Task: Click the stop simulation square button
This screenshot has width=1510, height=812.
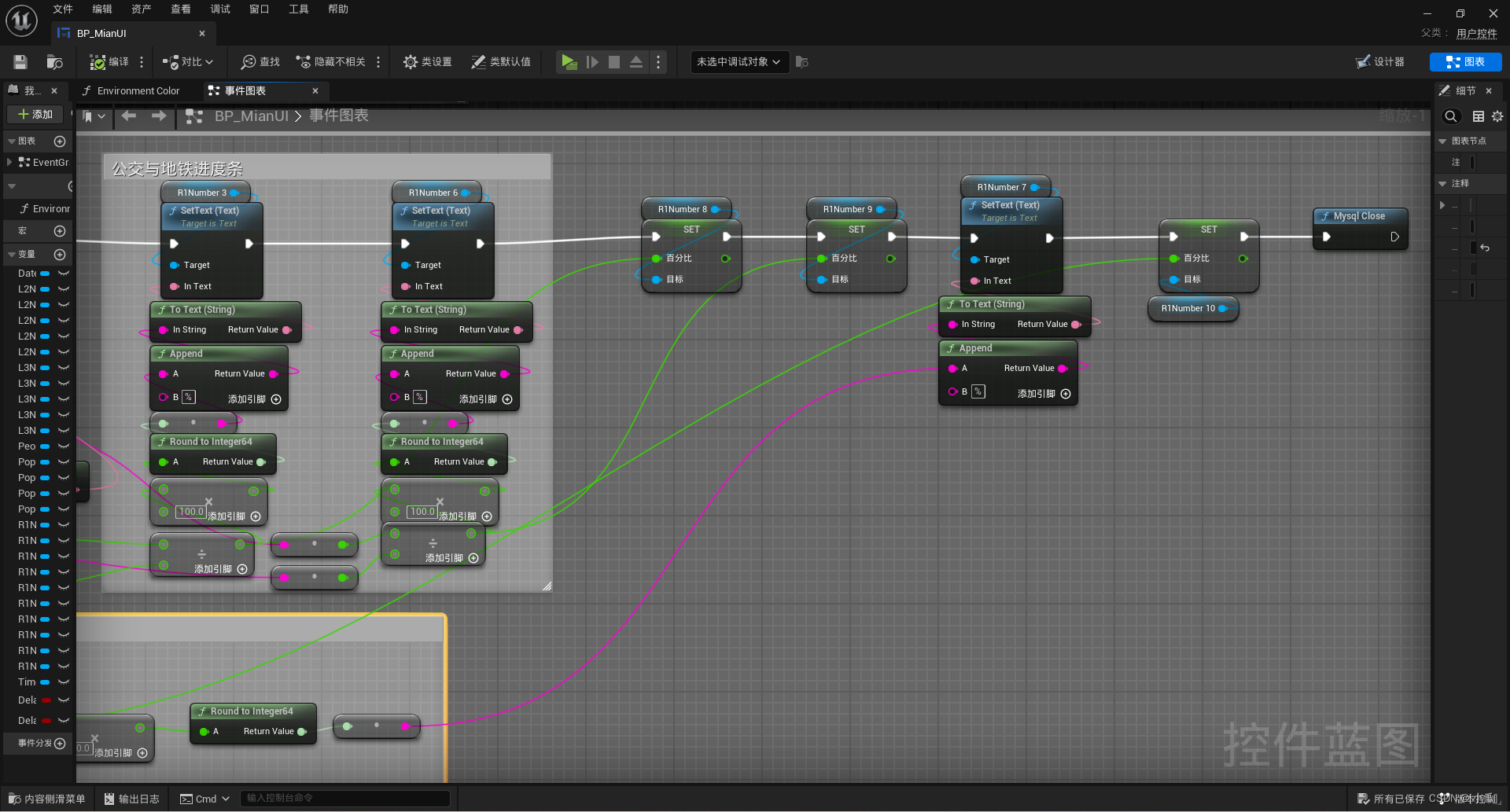Action: 614,62
